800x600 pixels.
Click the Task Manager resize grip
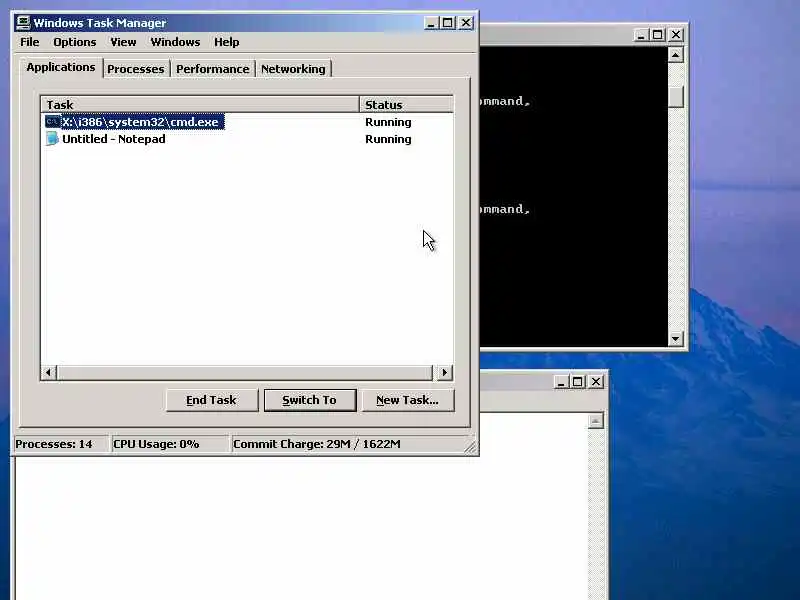471,446
